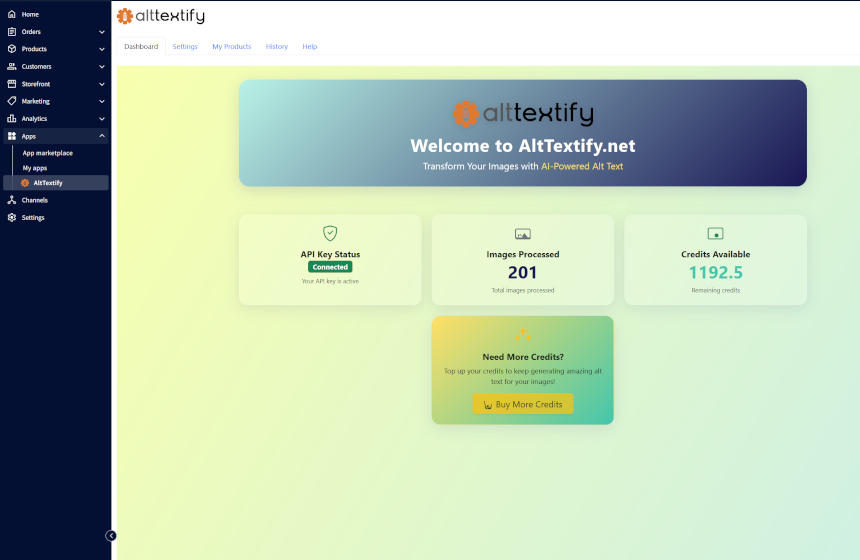Click the Home icon in sidebar

[x=12, y=14]
